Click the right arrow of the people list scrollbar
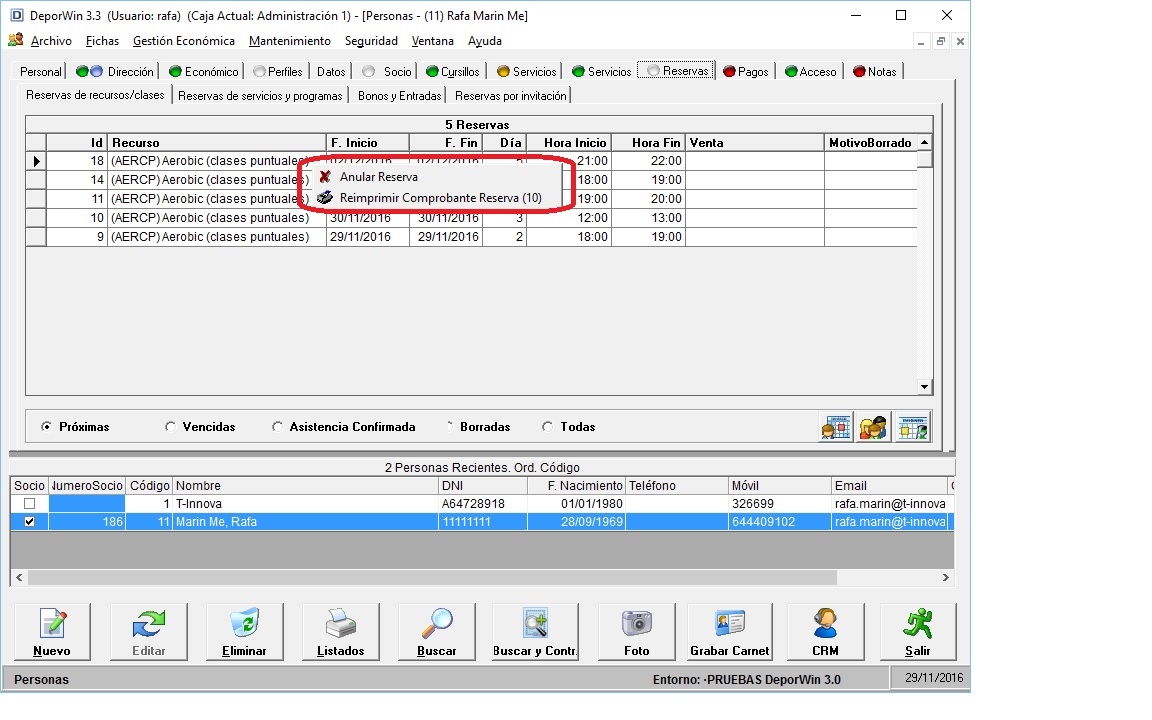The height and width of the screenshot is (720, 1152). (946, 578)
